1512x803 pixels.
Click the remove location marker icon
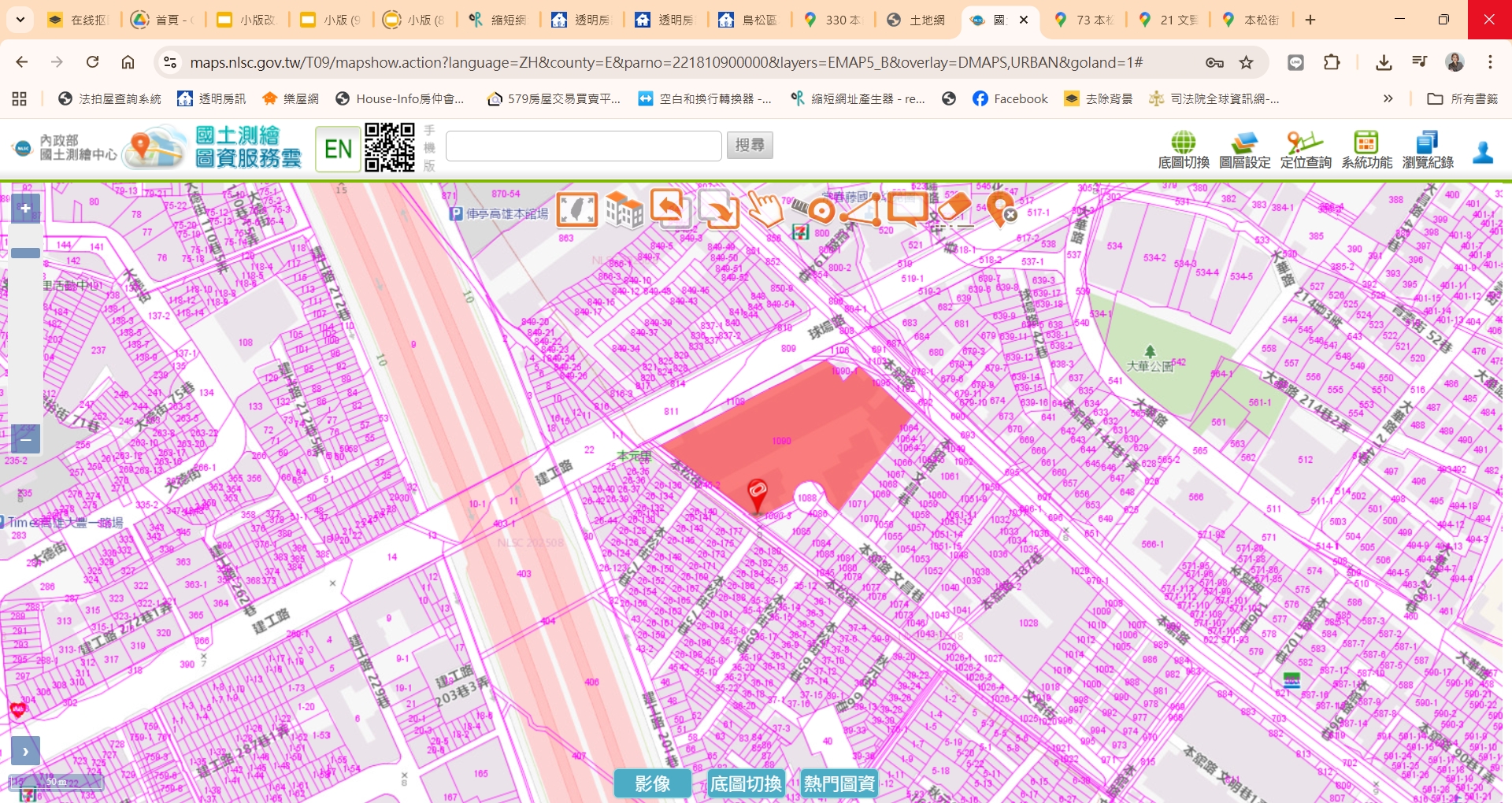coord(1002,210)
